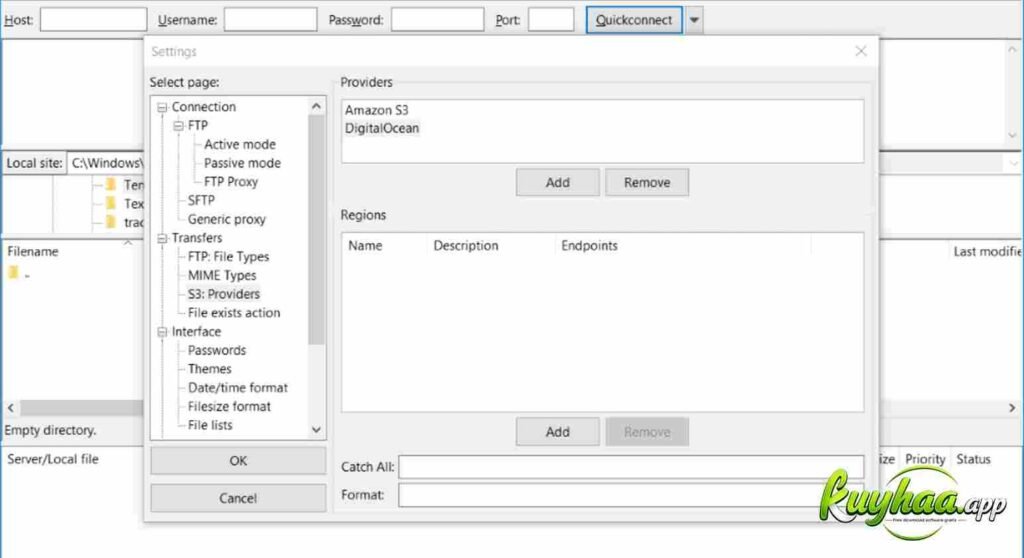Select S3: Providers page
The image size is (1024, 558).
point(223,294)
